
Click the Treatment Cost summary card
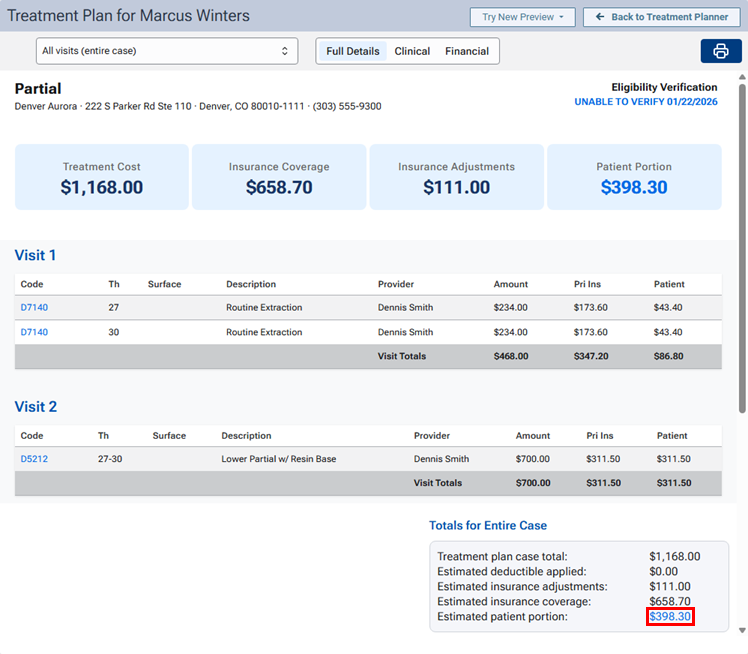(102, 177)
